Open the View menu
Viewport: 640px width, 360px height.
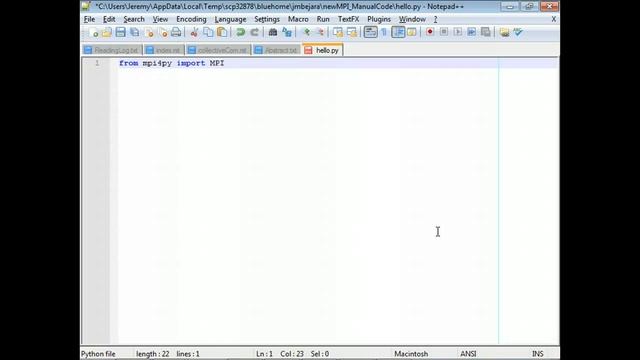coord(160,19)
